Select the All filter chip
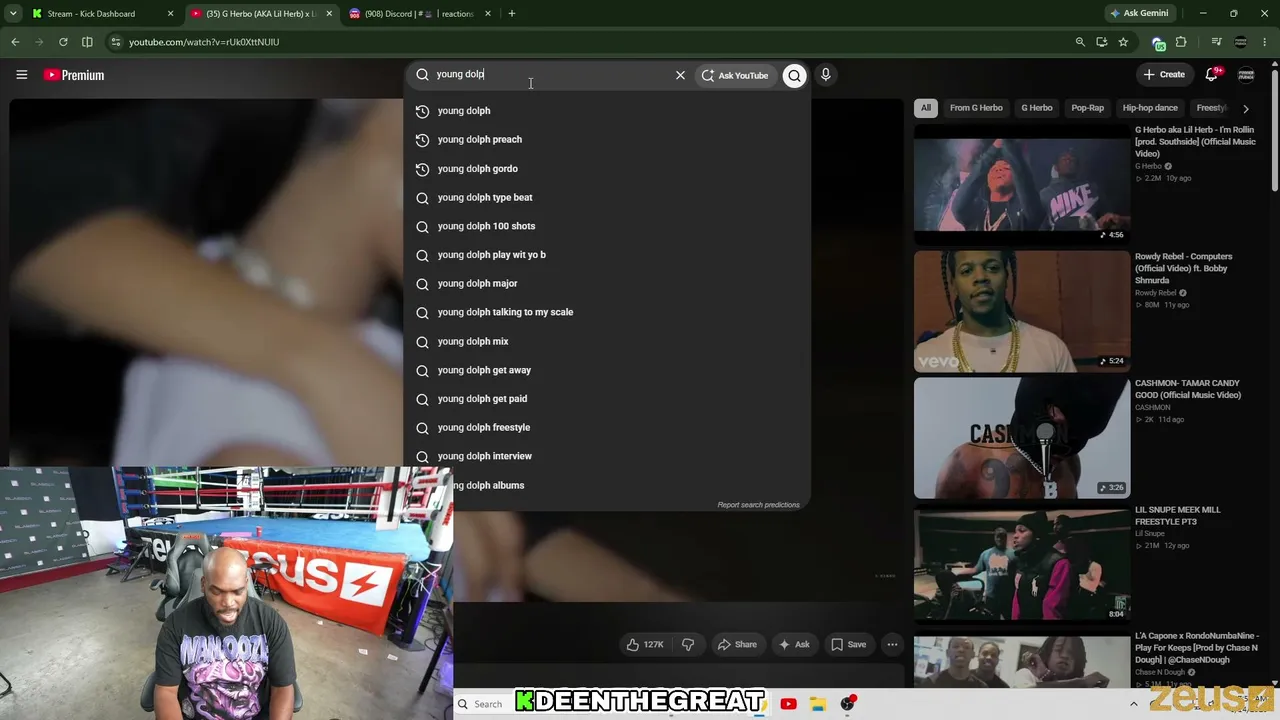The image size is (1280, 720). [926, 108]
